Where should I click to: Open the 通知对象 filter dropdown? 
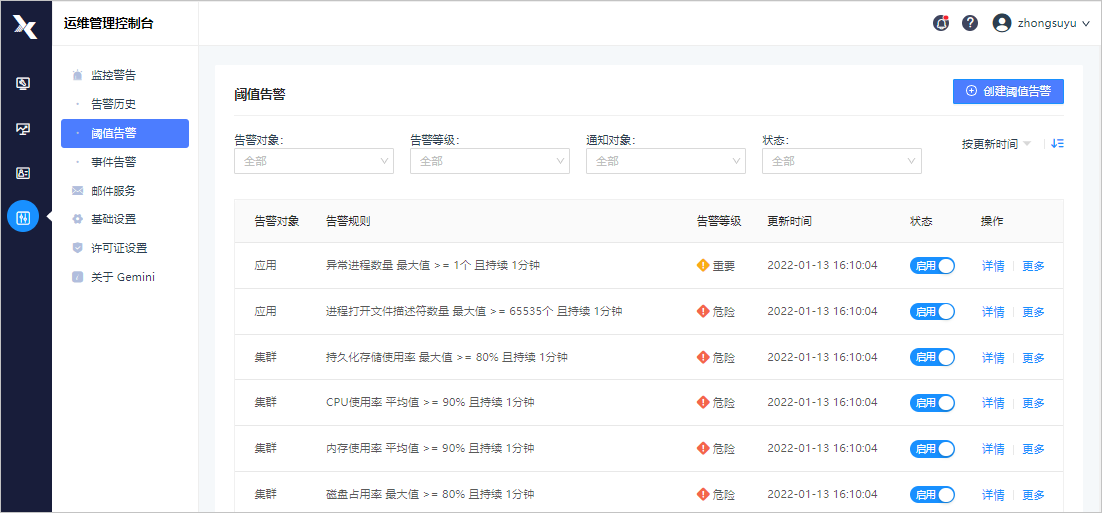(666, 161)
